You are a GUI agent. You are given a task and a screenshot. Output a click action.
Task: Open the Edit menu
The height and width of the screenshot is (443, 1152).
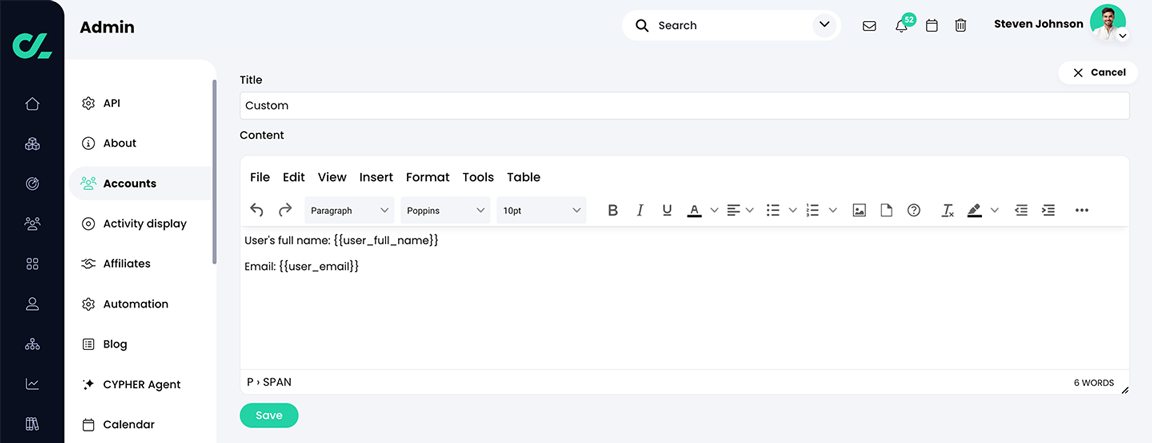pyautogui.click(x=294, y=177)
